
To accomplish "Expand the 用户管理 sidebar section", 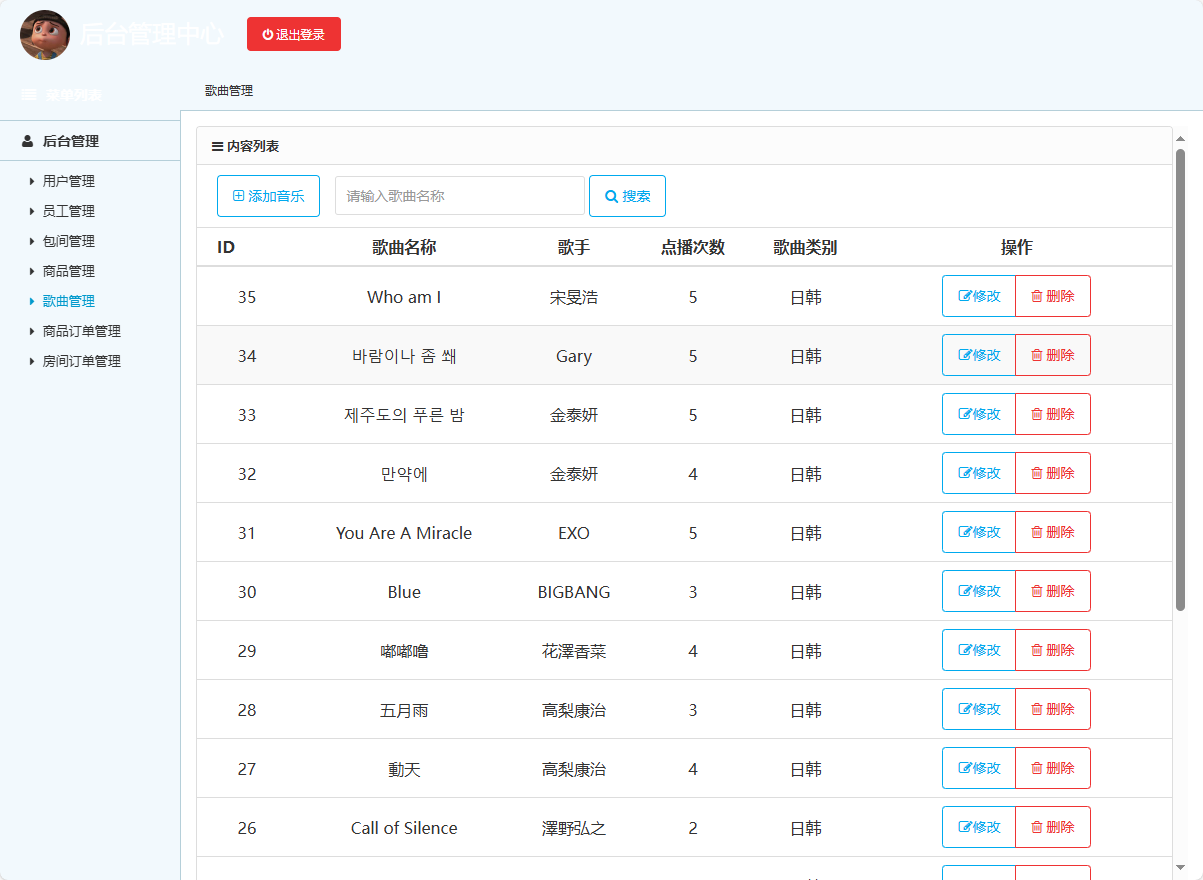I will (70, 181).
